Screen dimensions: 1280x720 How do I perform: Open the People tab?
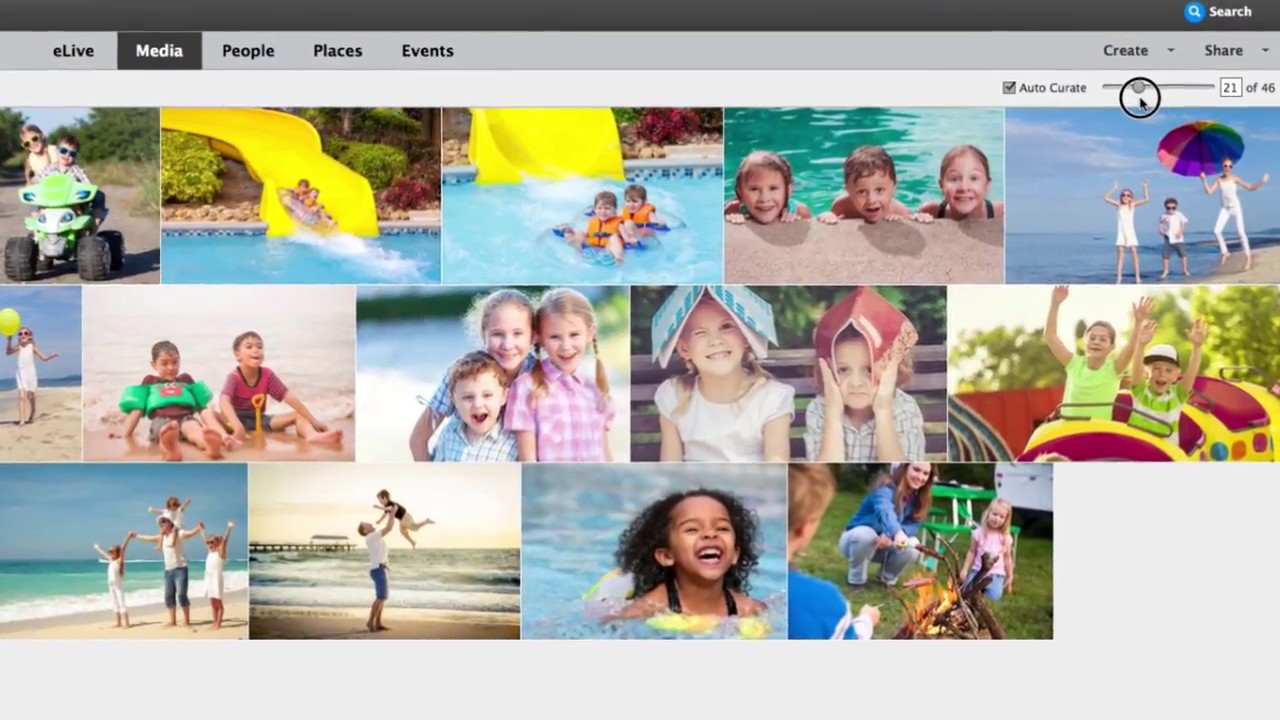click(248, 51)
